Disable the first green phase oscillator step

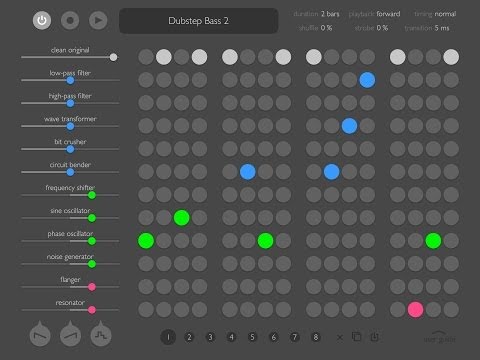click(146, 241)
